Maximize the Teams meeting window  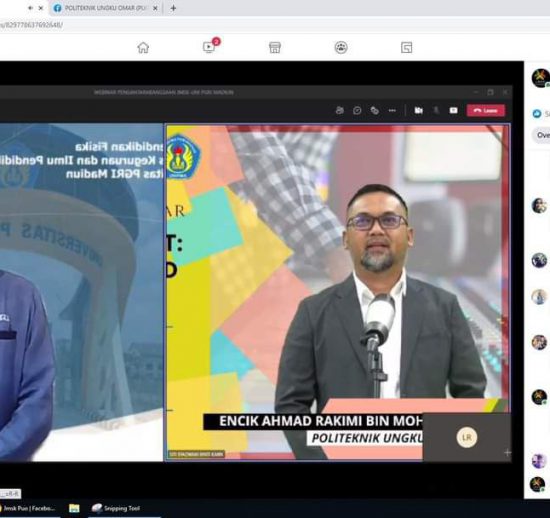click(490, 92)
